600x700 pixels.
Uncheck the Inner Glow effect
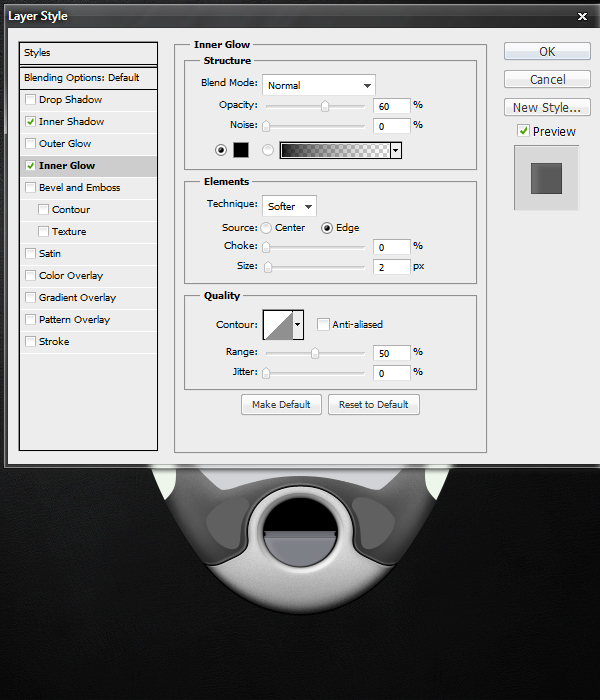(x=30, y=166)
